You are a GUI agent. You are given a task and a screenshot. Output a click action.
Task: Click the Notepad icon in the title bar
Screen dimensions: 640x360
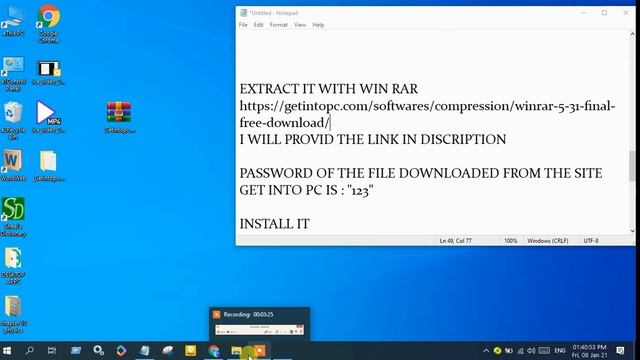click(243, 13)
